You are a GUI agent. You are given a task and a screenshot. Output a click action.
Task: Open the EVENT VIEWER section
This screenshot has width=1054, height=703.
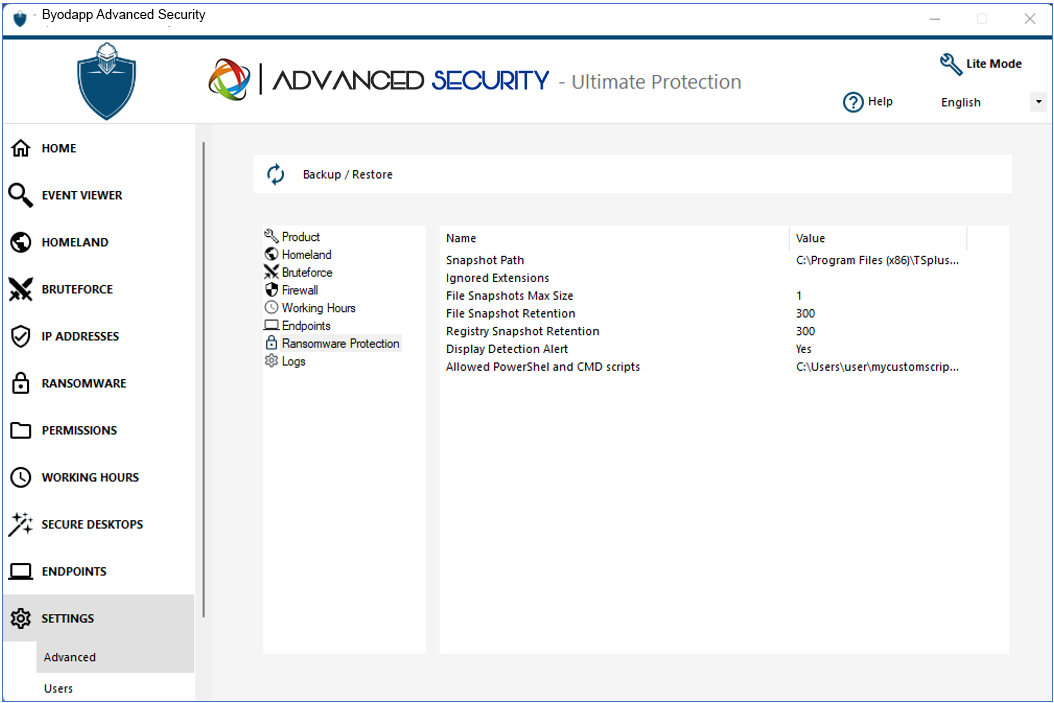(82, 195)
